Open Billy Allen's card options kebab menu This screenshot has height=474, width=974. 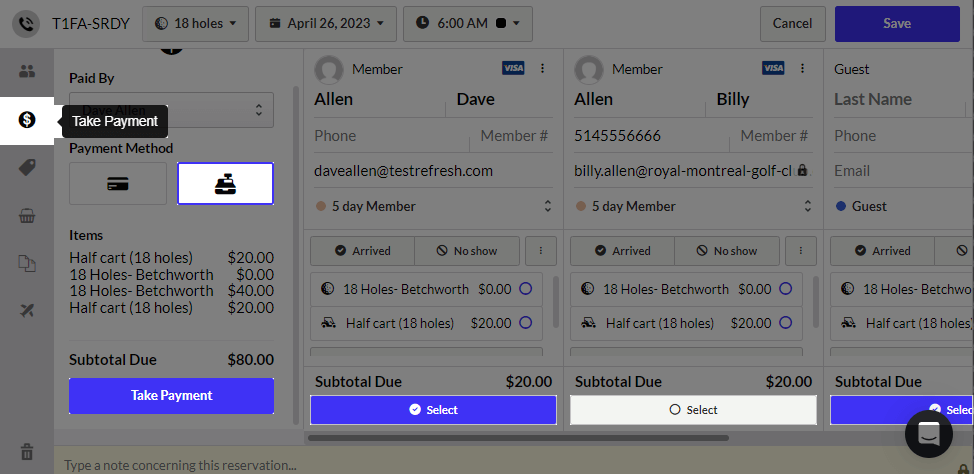pos(802,68)
